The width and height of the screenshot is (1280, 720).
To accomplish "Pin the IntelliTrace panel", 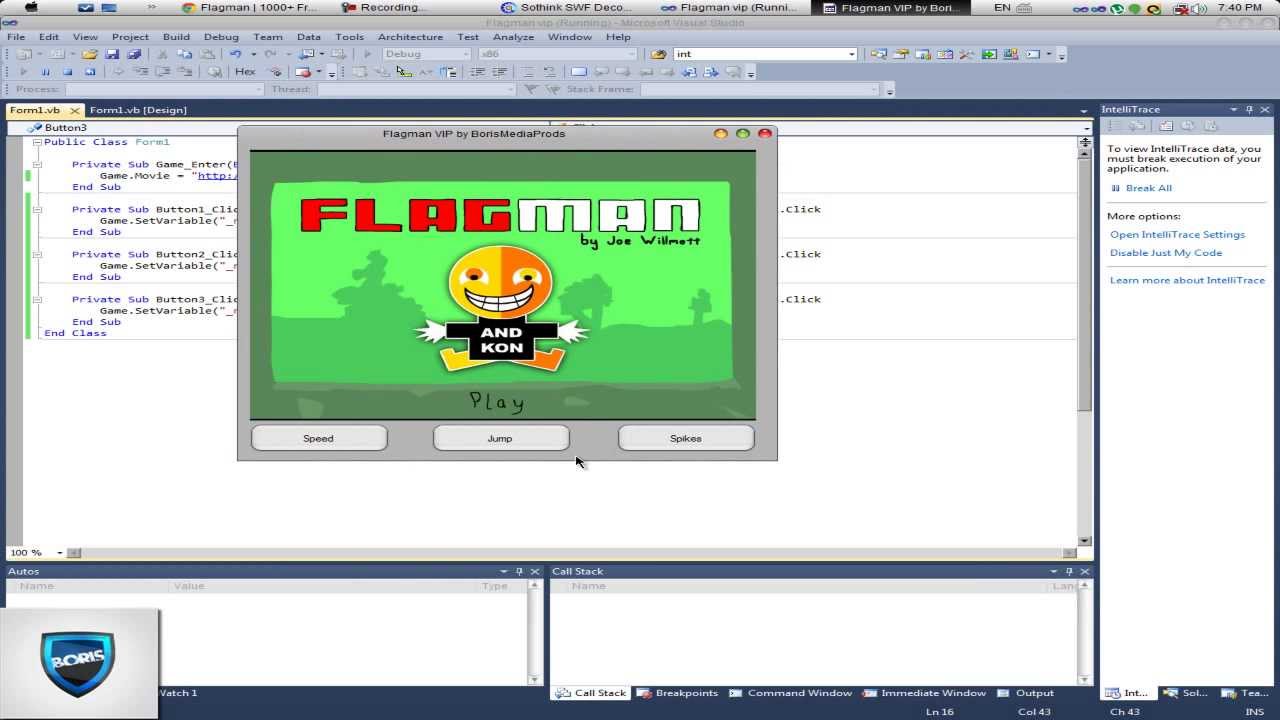I will point(1249,110).
